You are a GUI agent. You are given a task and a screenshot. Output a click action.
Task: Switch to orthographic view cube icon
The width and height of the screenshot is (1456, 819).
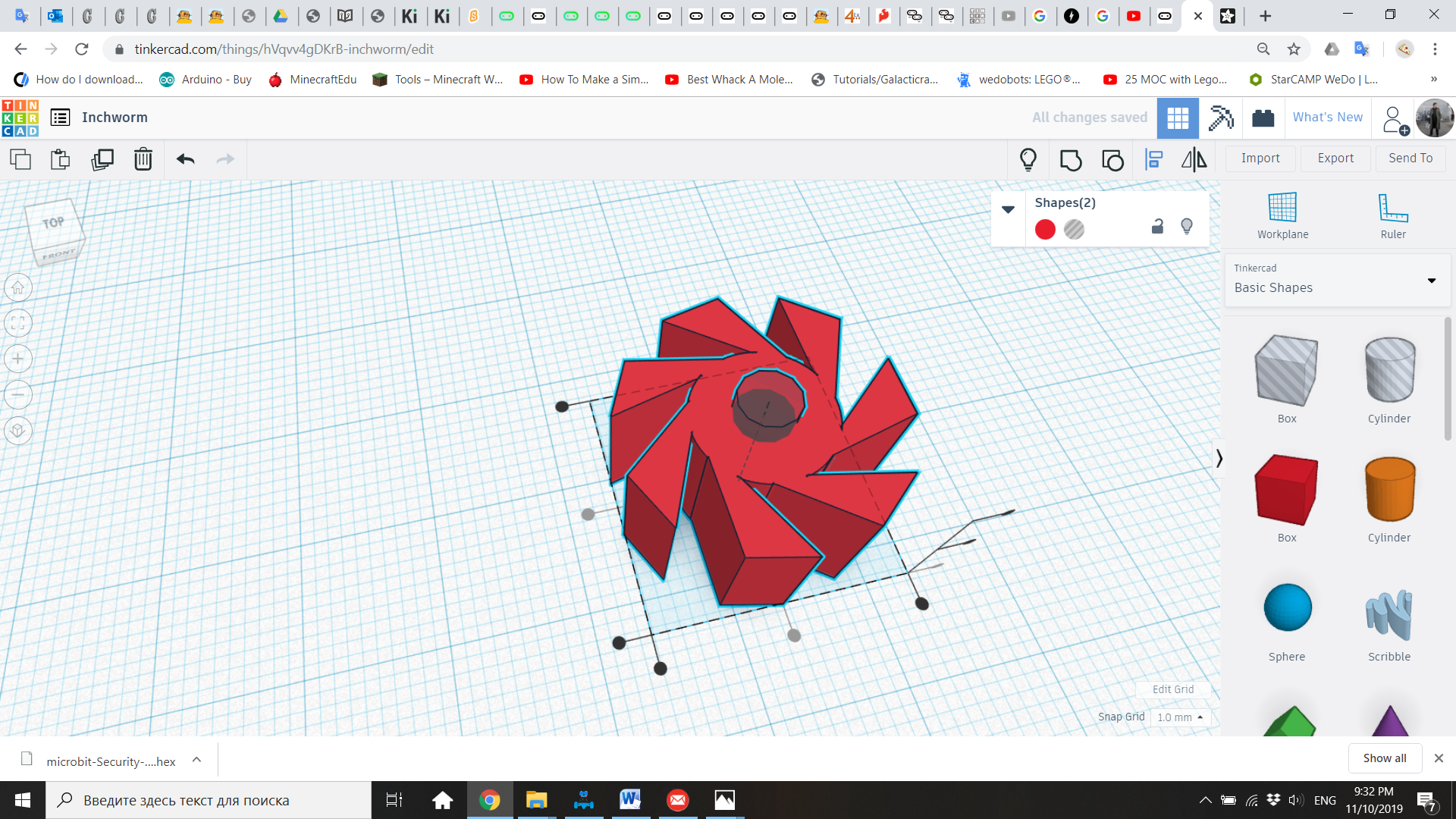[x=18, y=431]
